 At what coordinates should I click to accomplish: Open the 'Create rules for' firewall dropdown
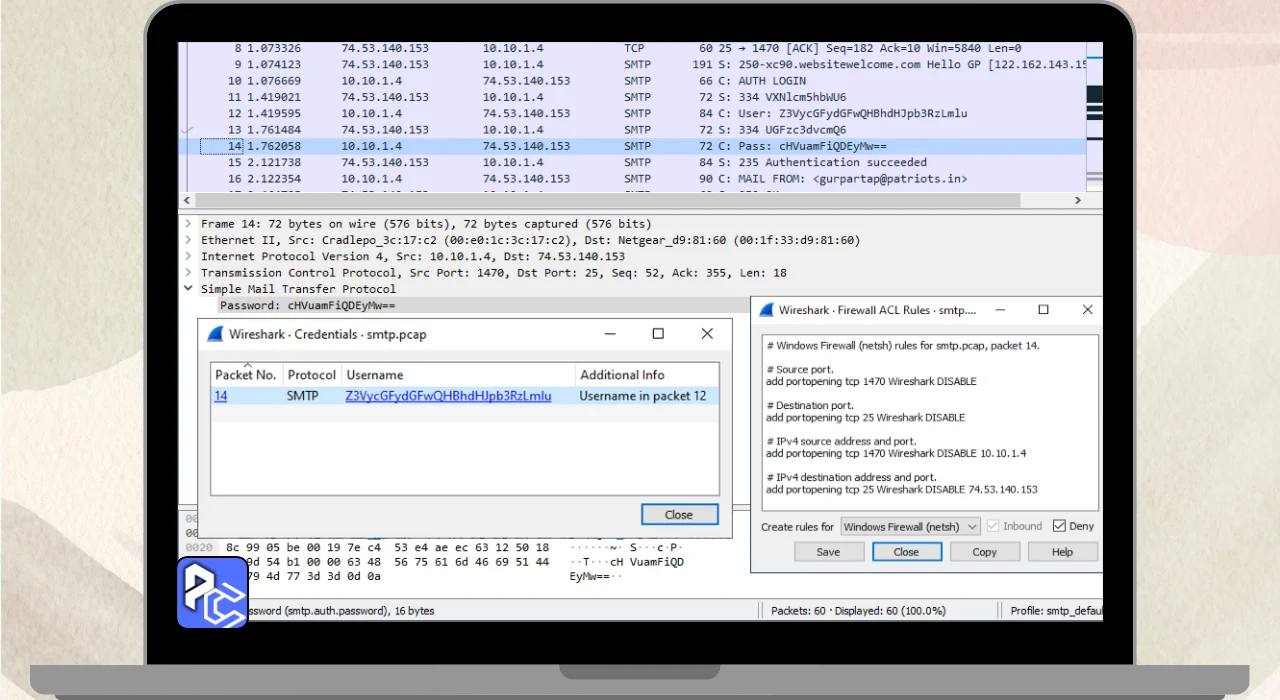click(x=909, y=527)
